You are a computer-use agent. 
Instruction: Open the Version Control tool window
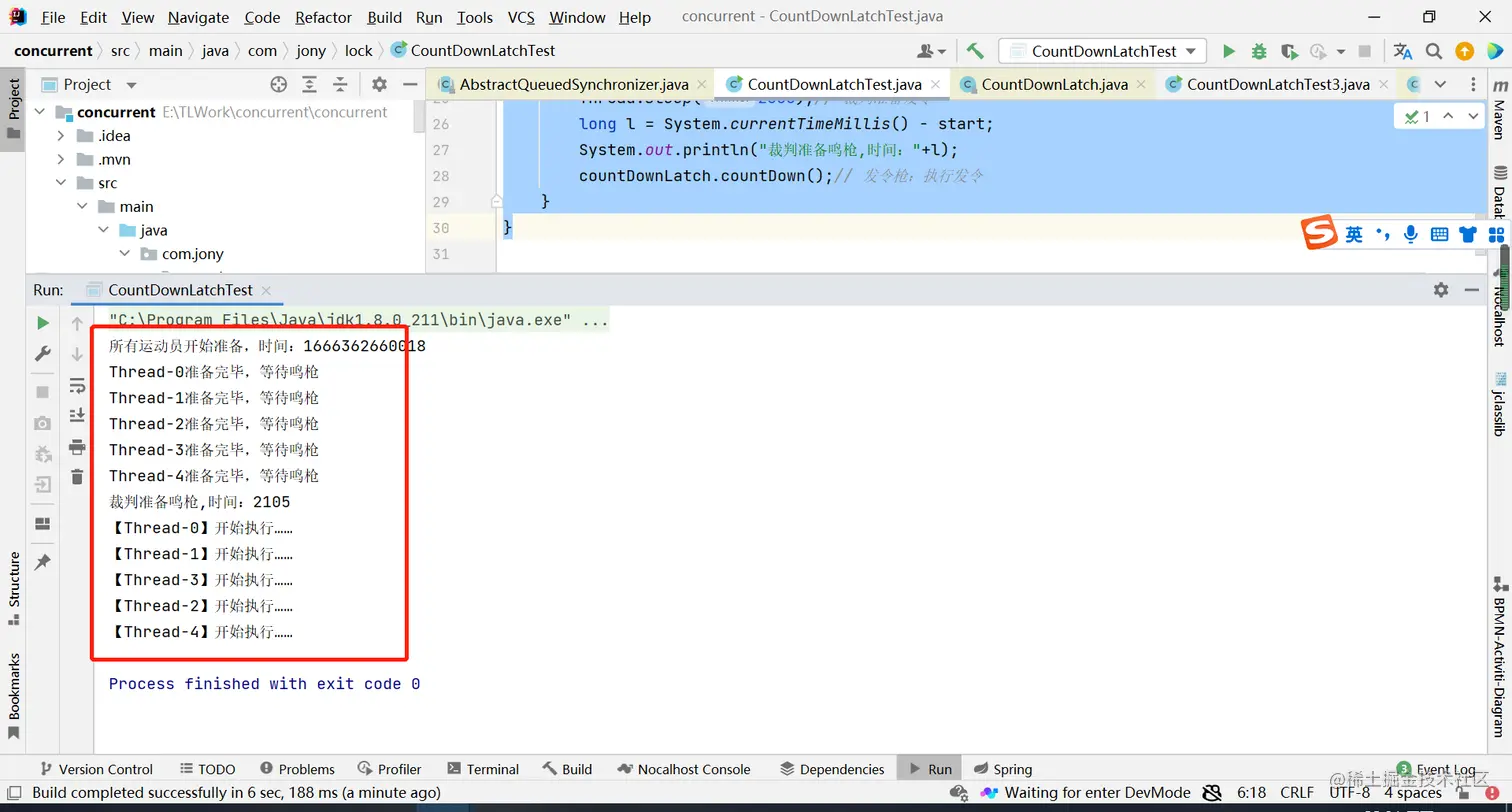click(96, 769)
